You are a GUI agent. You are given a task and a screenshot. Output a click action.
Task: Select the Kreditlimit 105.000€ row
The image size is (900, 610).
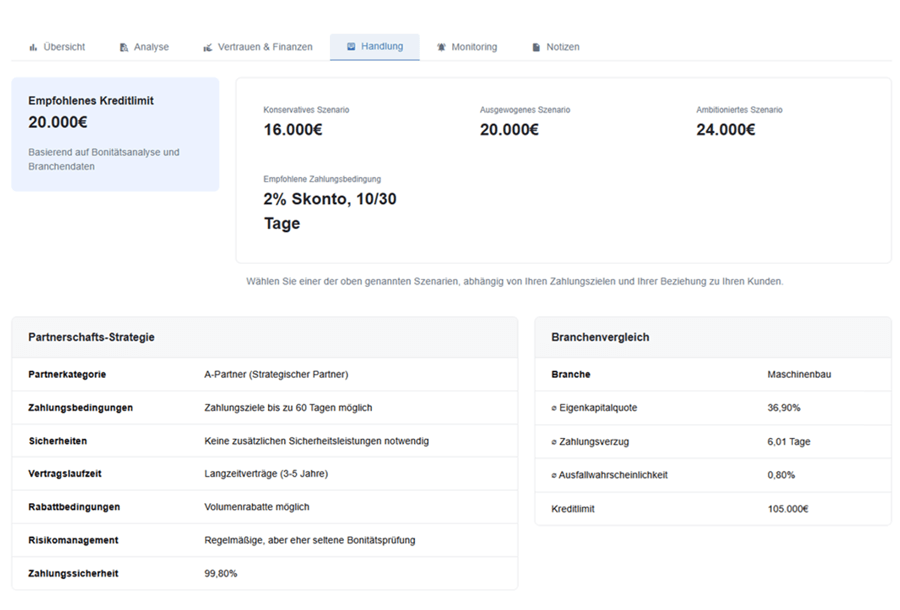click(712, 508)
